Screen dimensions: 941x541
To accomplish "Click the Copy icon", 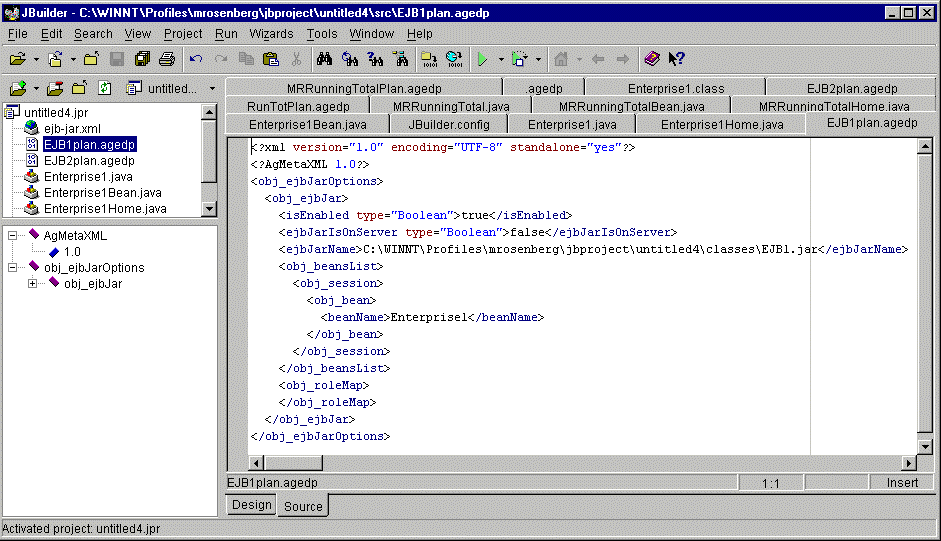I will pos(246,59).
